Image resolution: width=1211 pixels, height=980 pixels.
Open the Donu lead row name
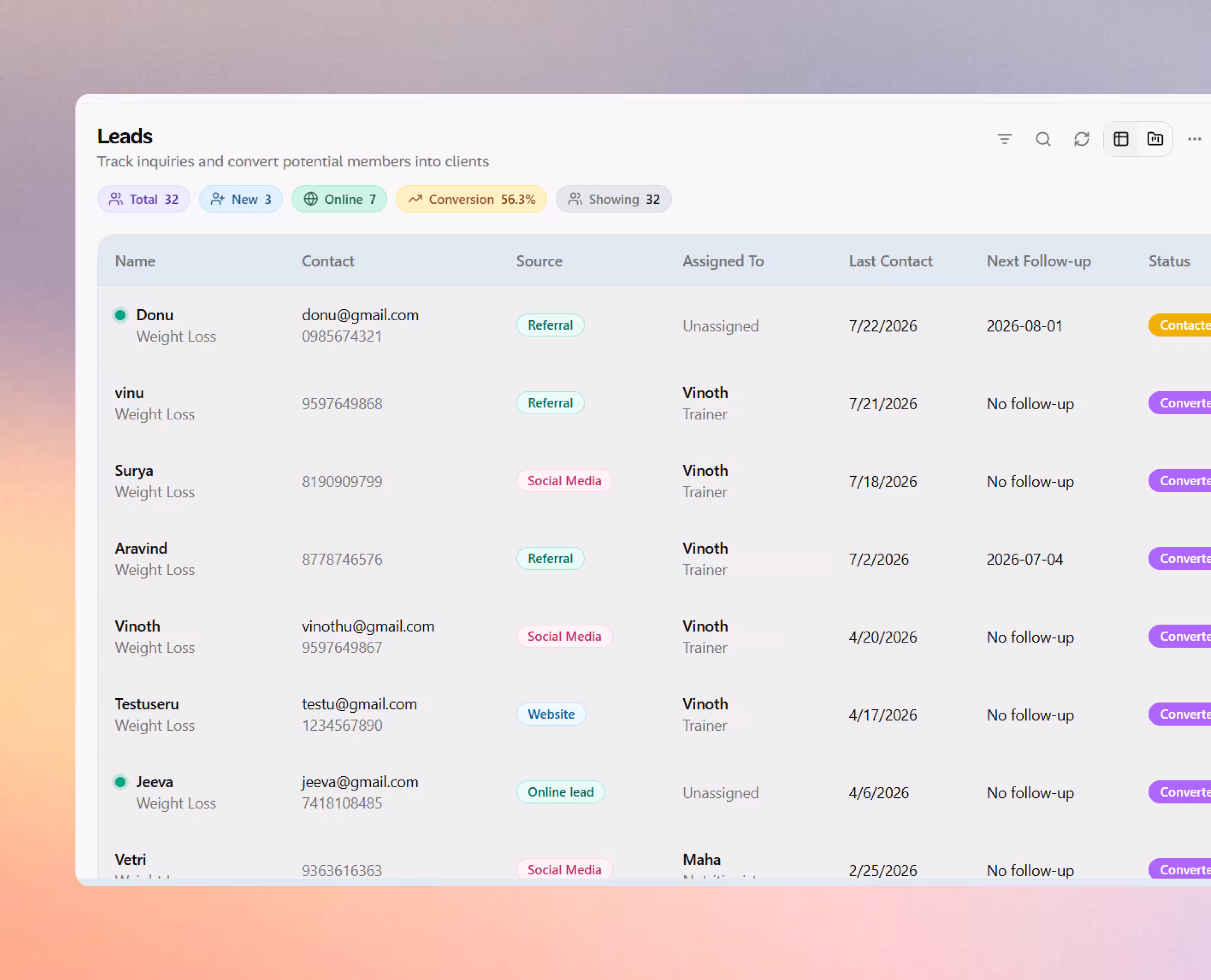tap(154, 315)
